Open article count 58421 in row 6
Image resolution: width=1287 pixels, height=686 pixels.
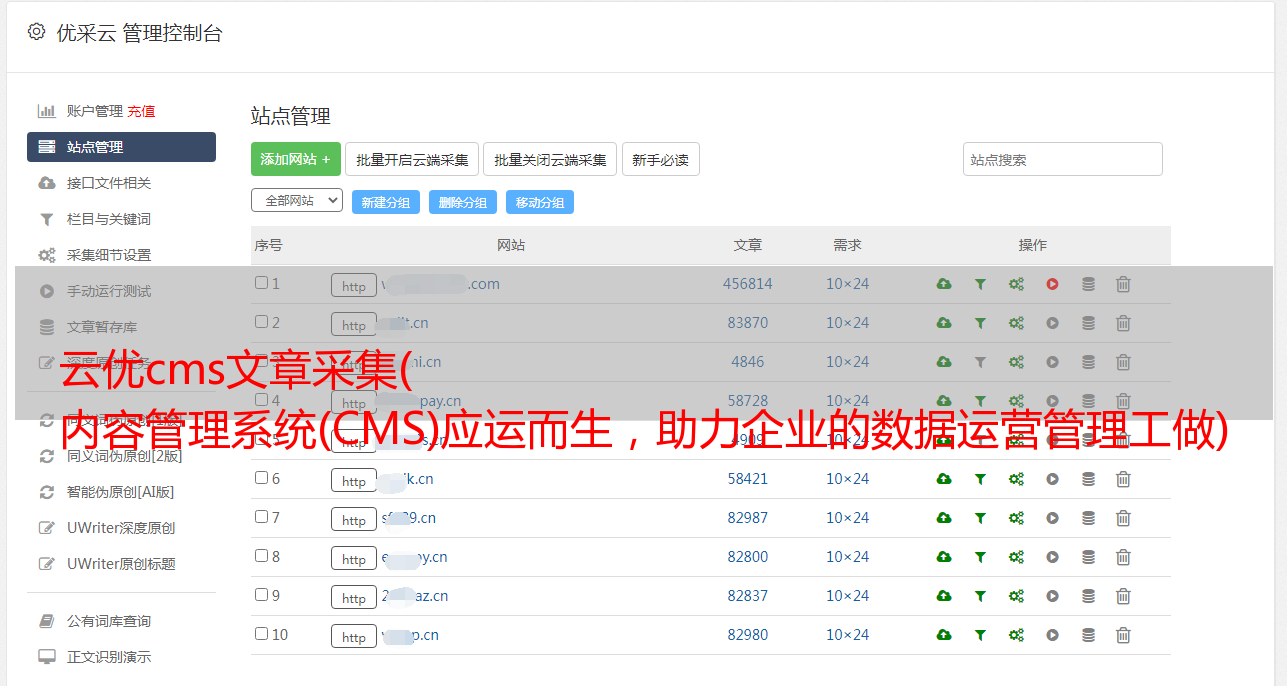tap(748, 479)
